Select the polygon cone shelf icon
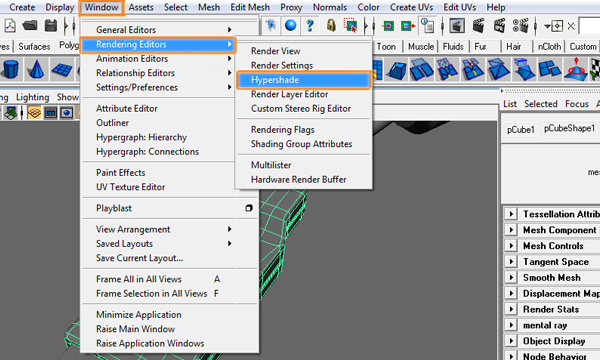The height and width of the screenshot is (360, 600). point(36,69)
